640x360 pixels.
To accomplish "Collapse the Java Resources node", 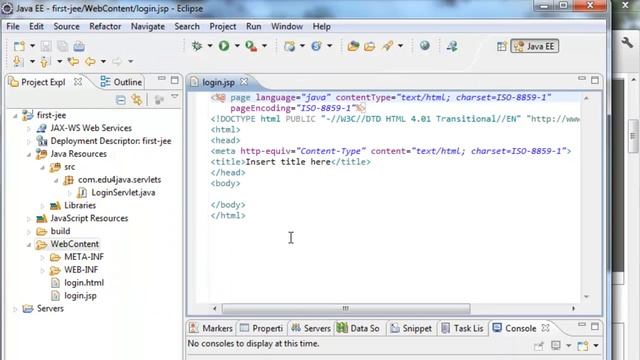I will [x=29, y=155].
